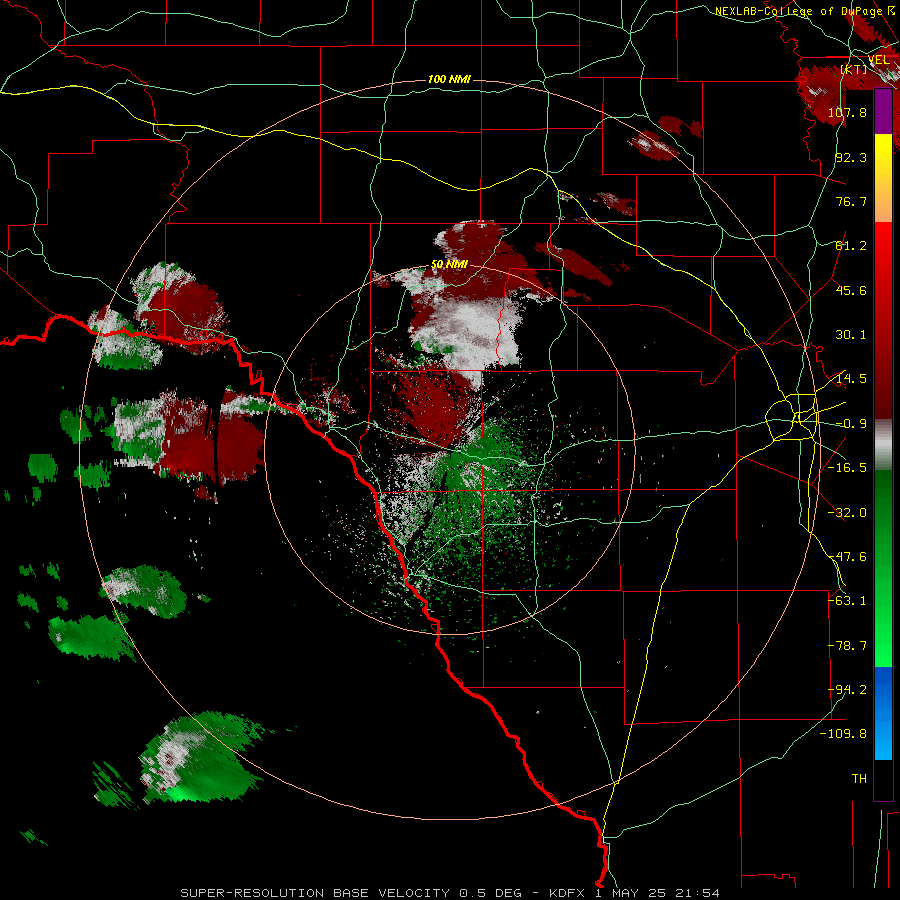Click the VEL legend title
The image size is (900, 900).
click(x=878, y=60)
